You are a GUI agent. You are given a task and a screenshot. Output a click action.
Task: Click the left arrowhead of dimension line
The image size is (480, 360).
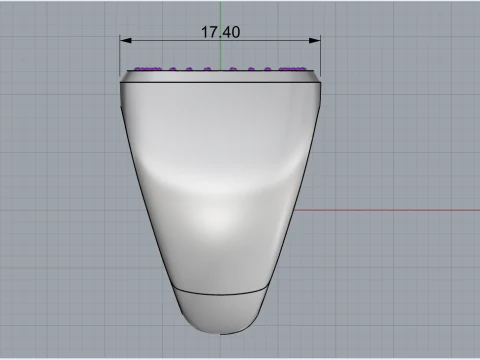pyautogui.click(x=126, y=41)
